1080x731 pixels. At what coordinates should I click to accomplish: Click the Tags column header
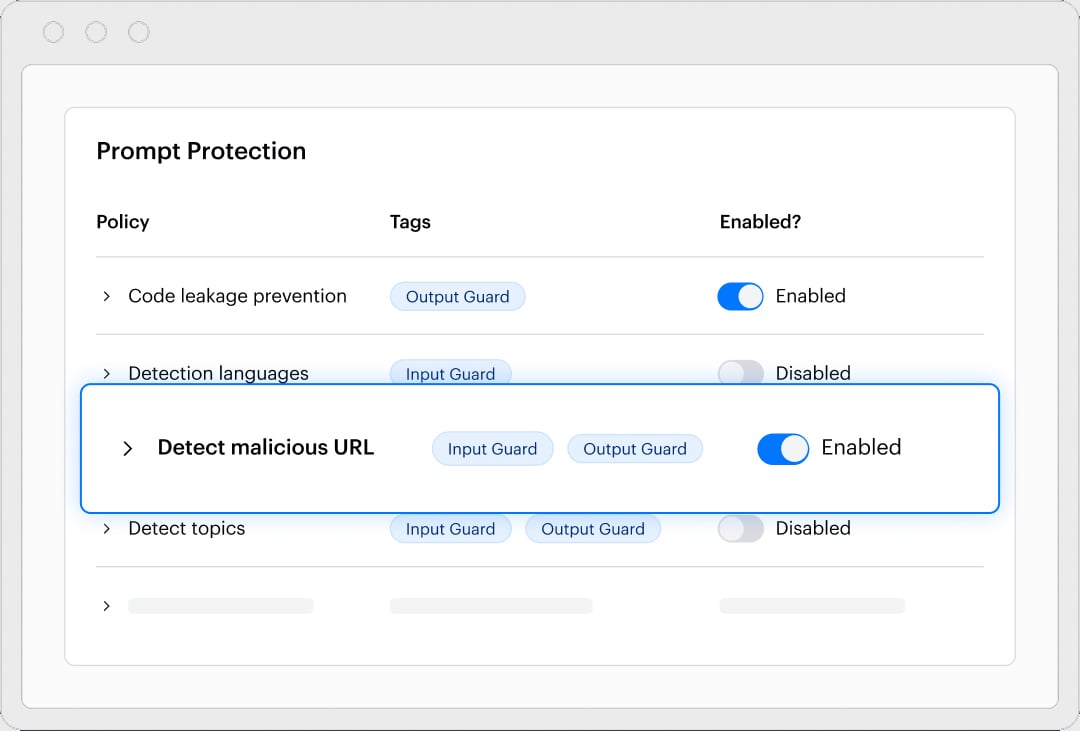pyautogui.click(x=410, y=222)
